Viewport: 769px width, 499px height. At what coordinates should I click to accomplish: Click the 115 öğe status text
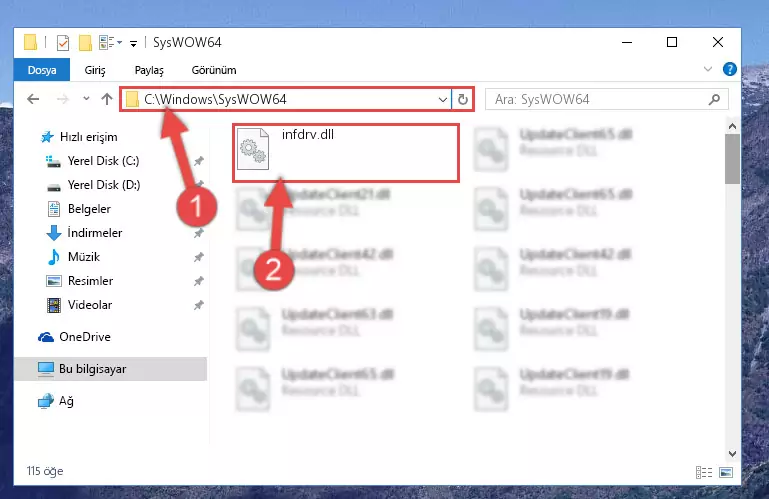coord(45,471)
